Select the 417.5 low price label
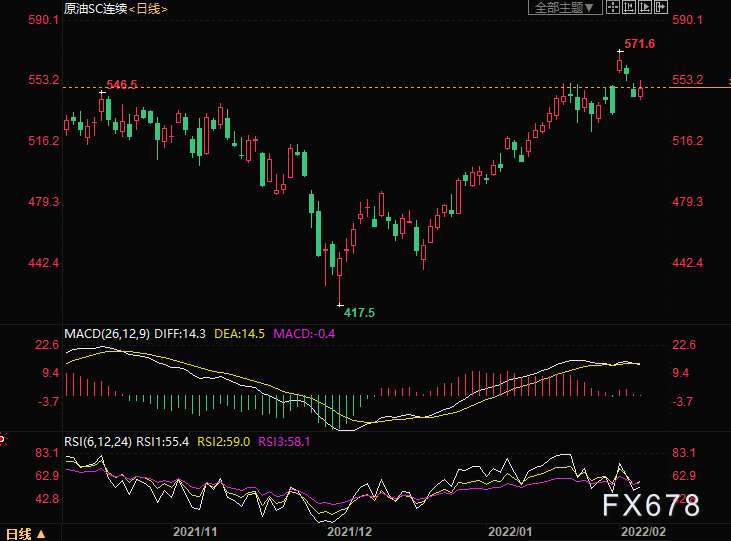The height and width of the screenshot is (541, 731). (359, 312)
